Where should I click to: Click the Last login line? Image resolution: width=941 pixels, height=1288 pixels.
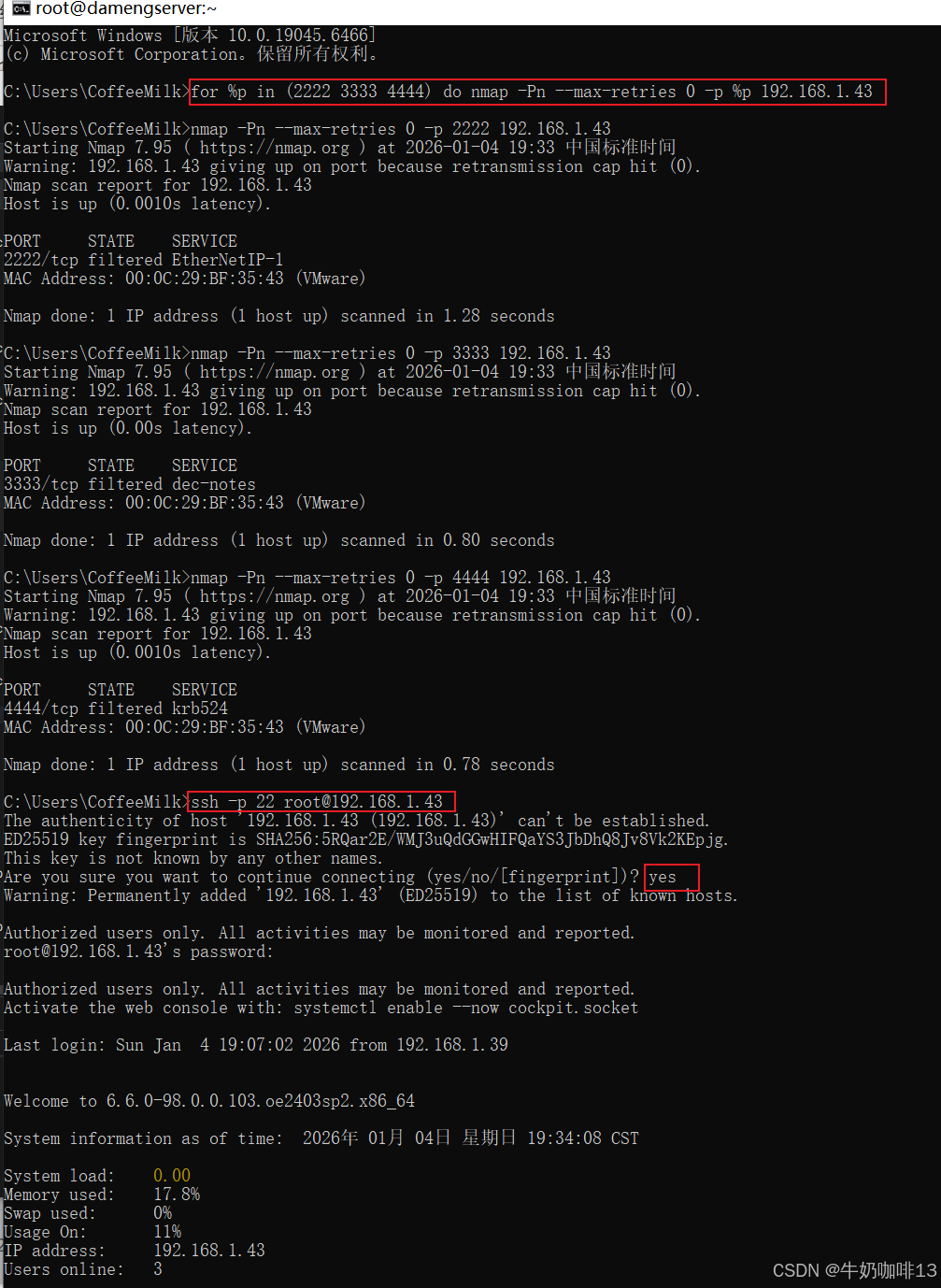coord(256,1045)
